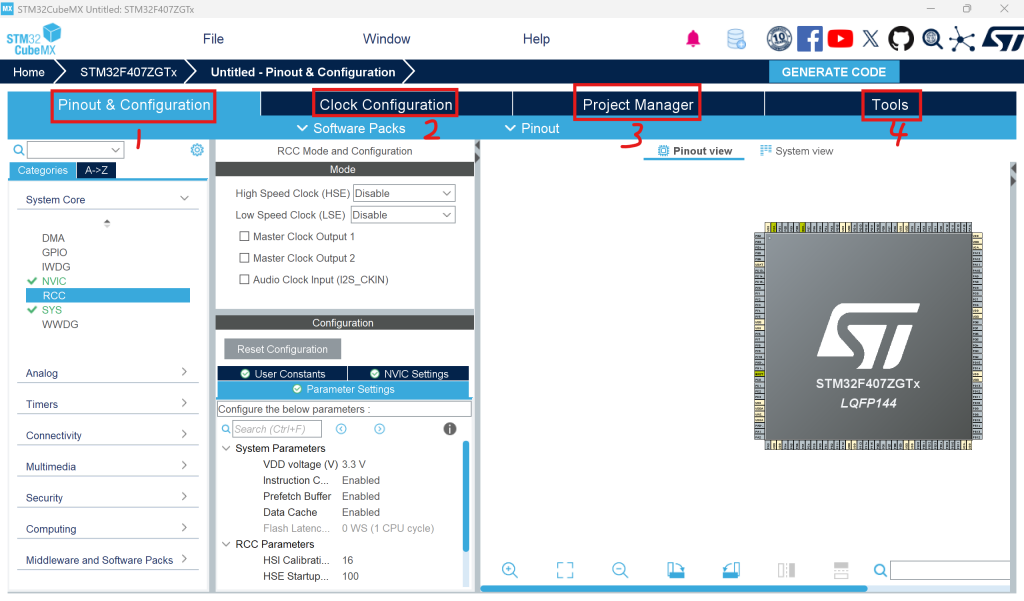Image resolution: width=1024 pixels, height=601 pixels.
Task: Open the notifications bell icon
Action: click(x=693, y=39)
